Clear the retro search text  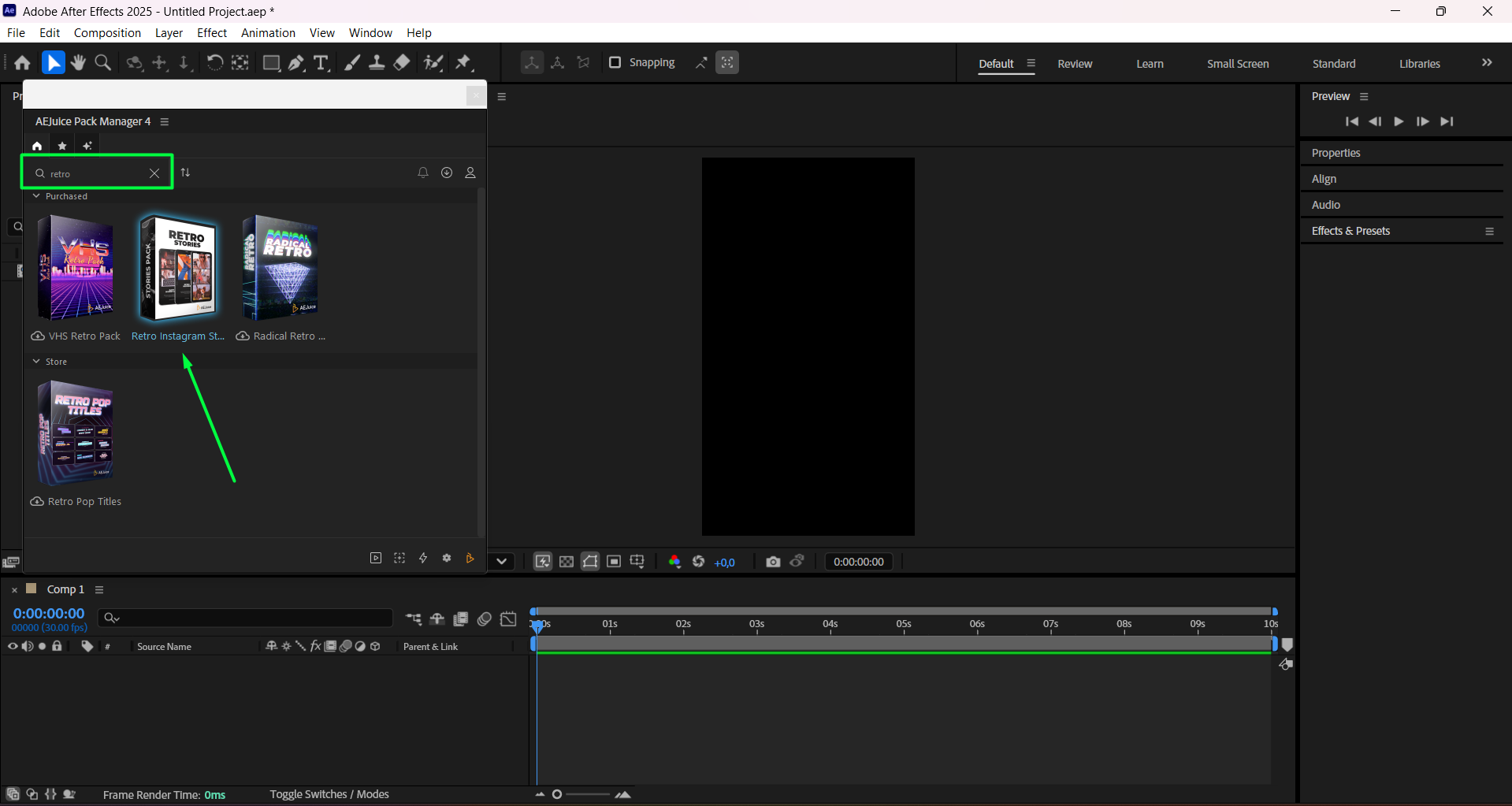coord(154,173)
